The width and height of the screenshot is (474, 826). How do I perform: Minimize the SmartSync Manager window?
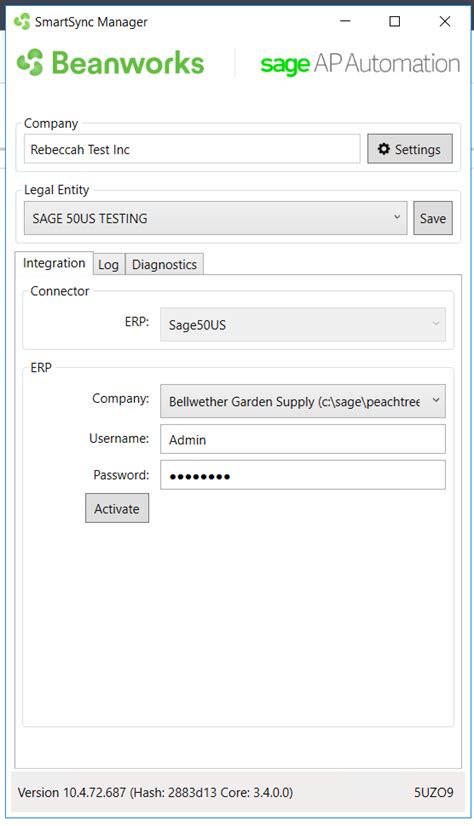345,21
